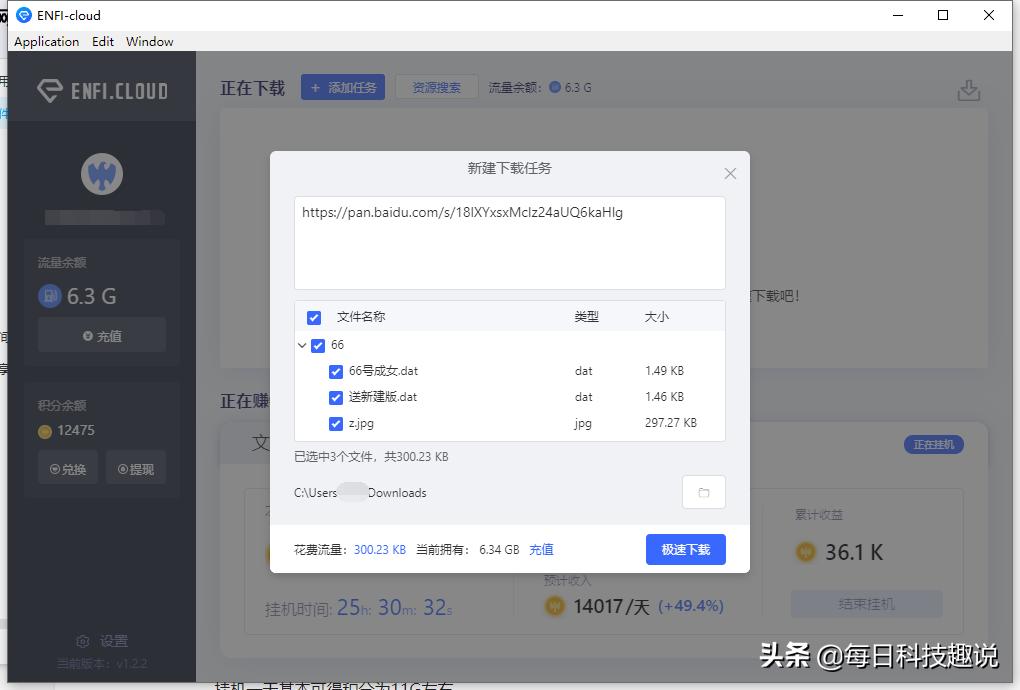Screen dimensions: 1020x690
Task: Toggle the select-all 文件名称 header checkbox
Action: pos(313,317)
